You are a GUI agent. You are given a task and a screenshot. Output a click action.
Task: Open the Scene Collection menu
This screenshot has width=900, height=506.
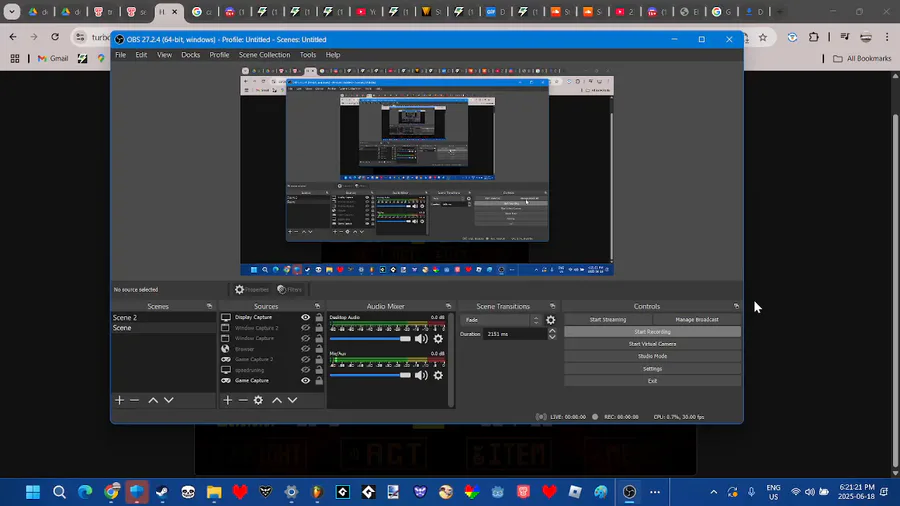pyautogui.click(x=265, y=55)
